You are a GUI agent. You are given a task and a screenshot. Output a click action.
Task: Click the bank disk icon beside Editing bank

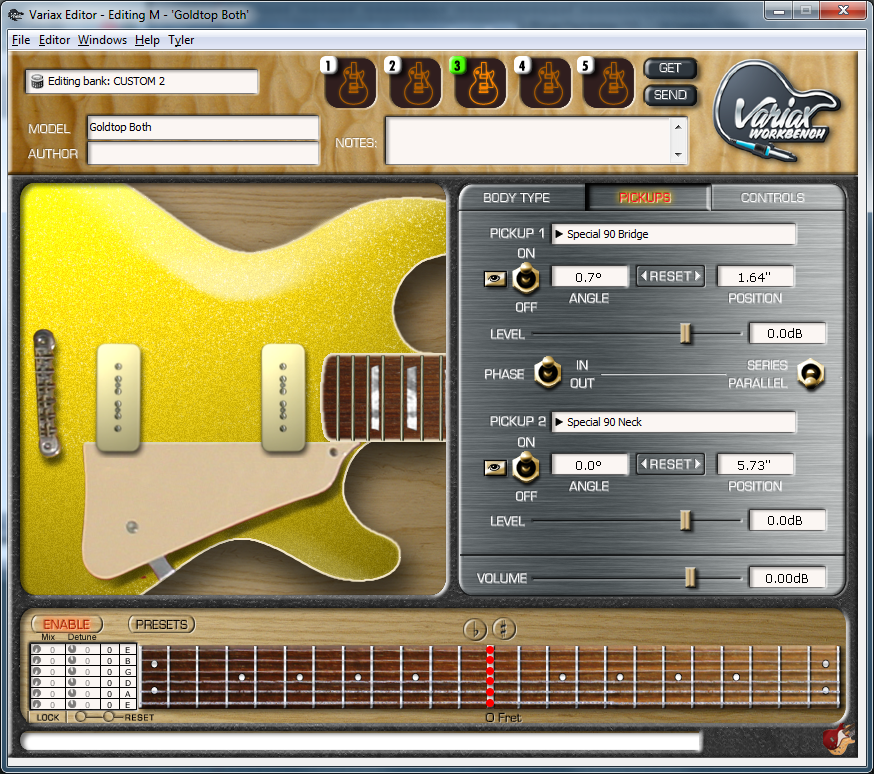point(37,81)
